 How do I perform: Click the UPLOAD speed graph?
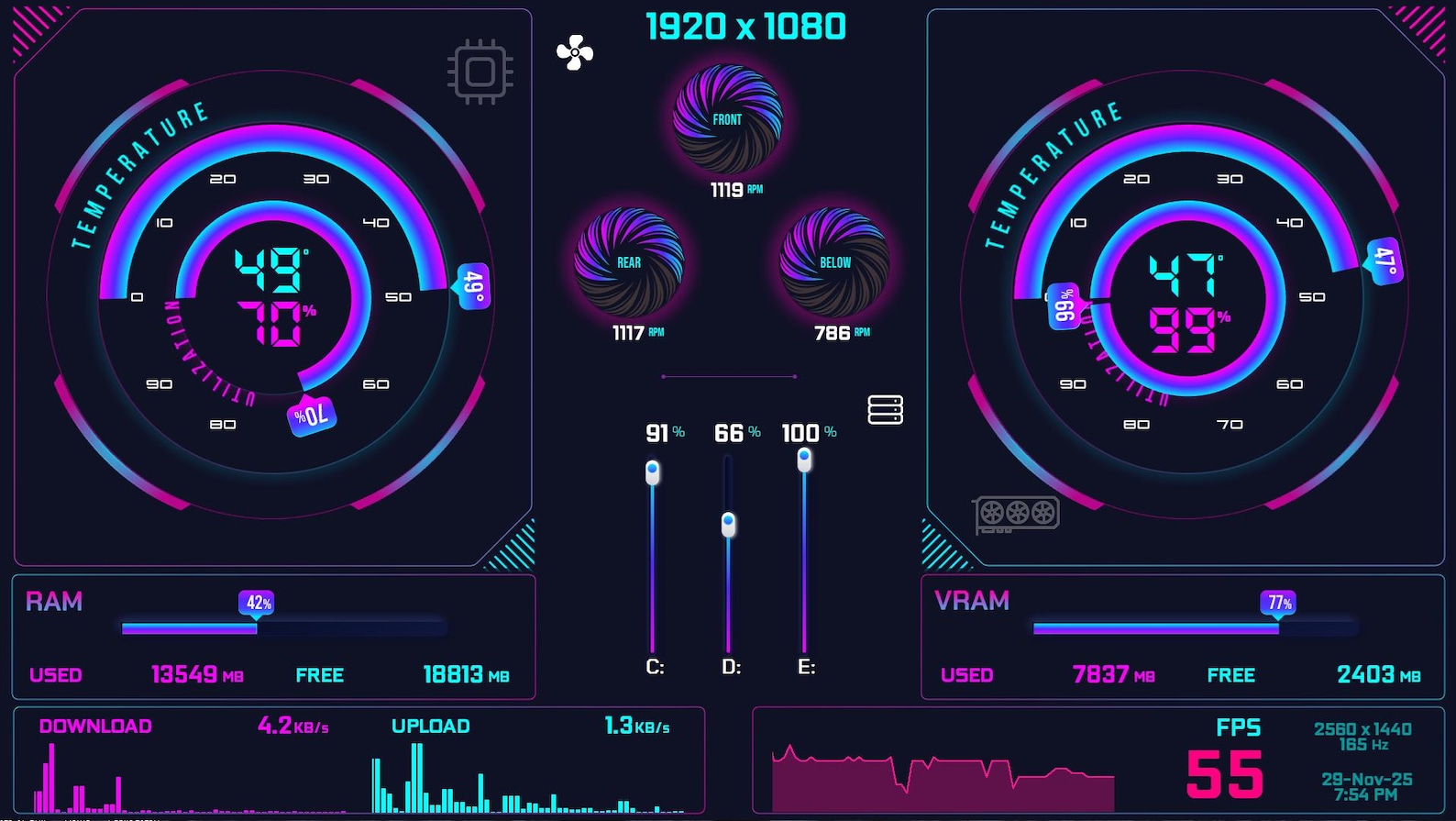(x=528, y=777)
